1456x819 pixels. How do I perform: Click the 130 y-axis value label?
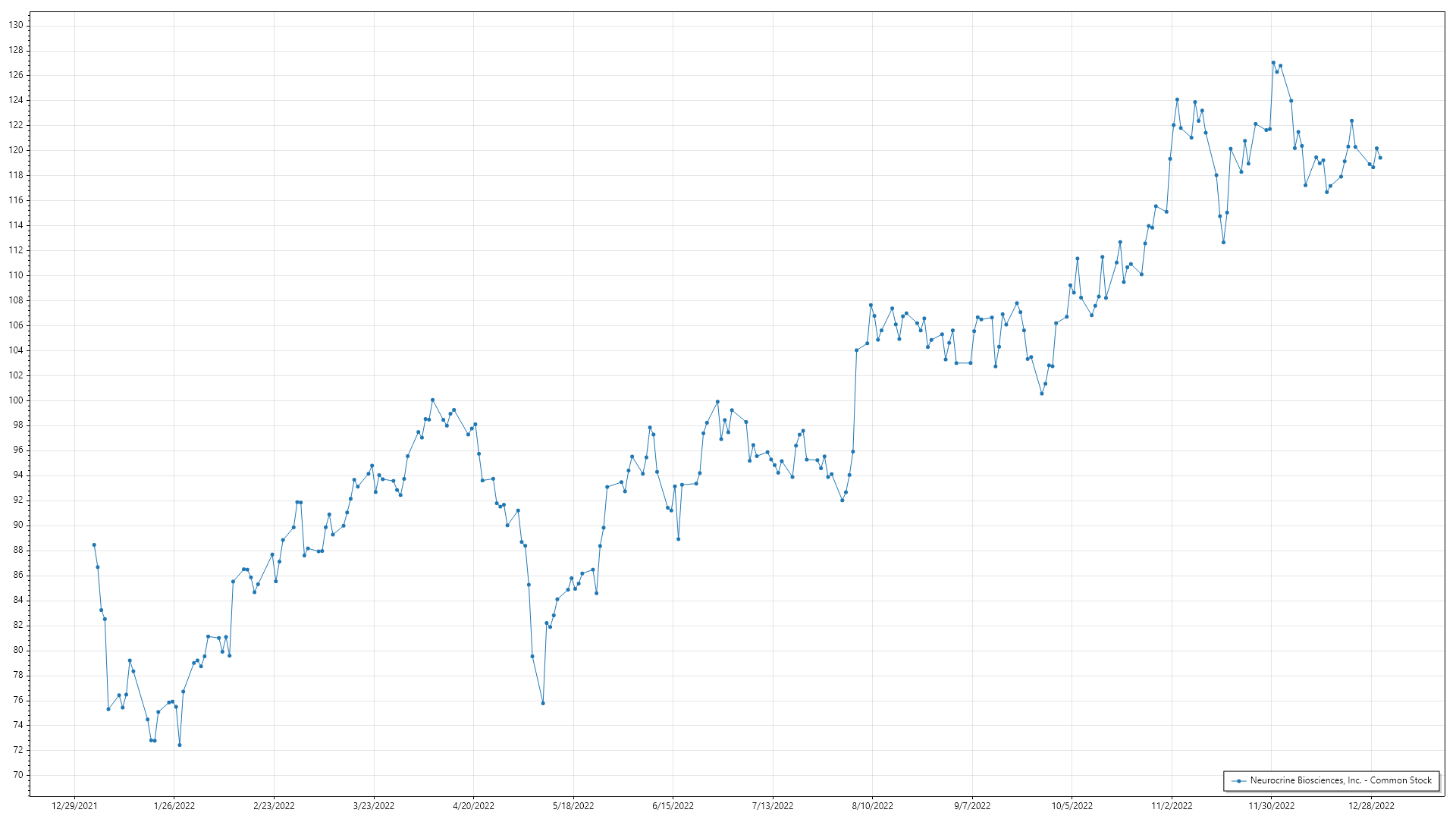pos(16,25)
